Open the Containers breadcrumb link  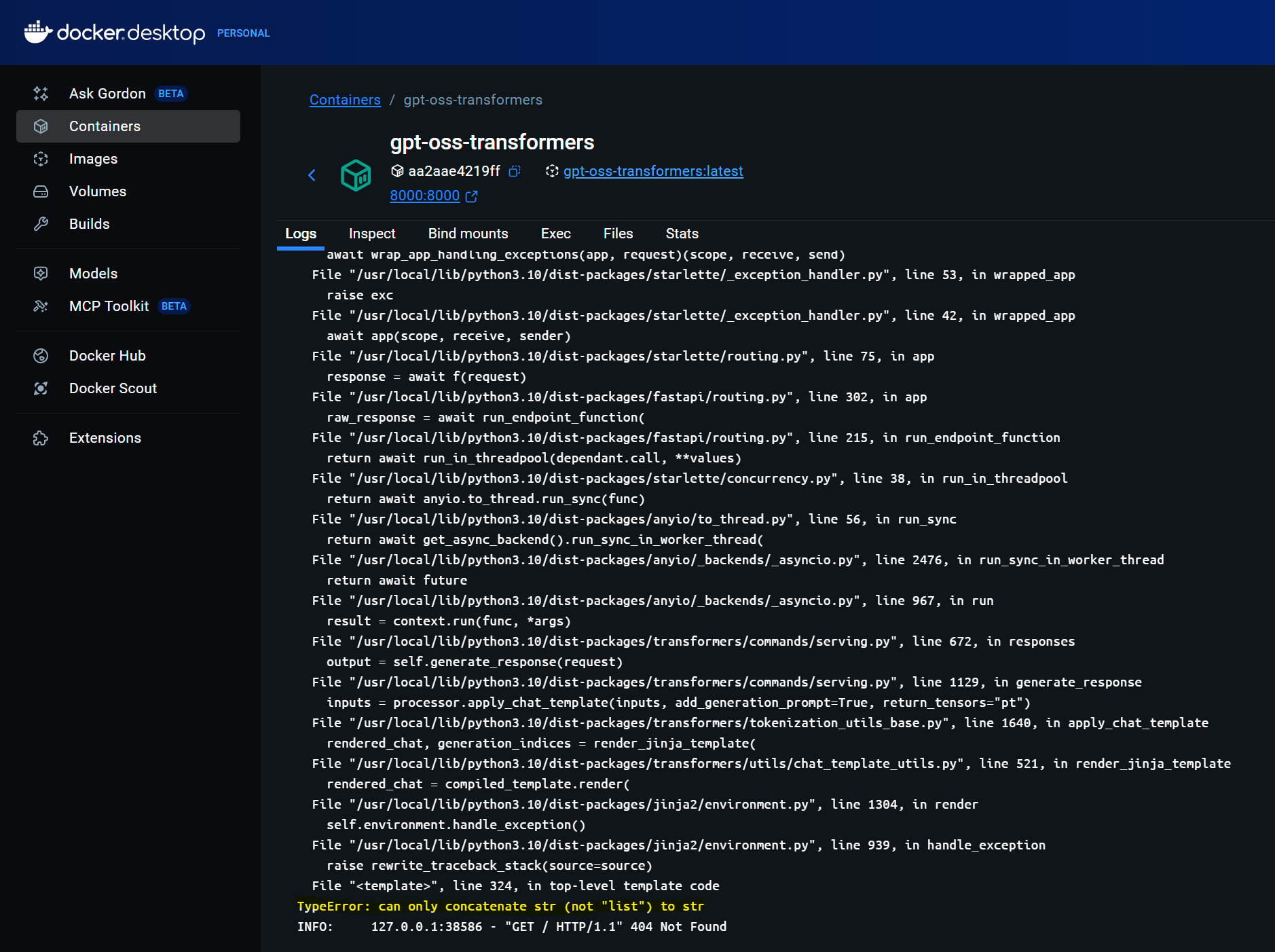point(345,100)
